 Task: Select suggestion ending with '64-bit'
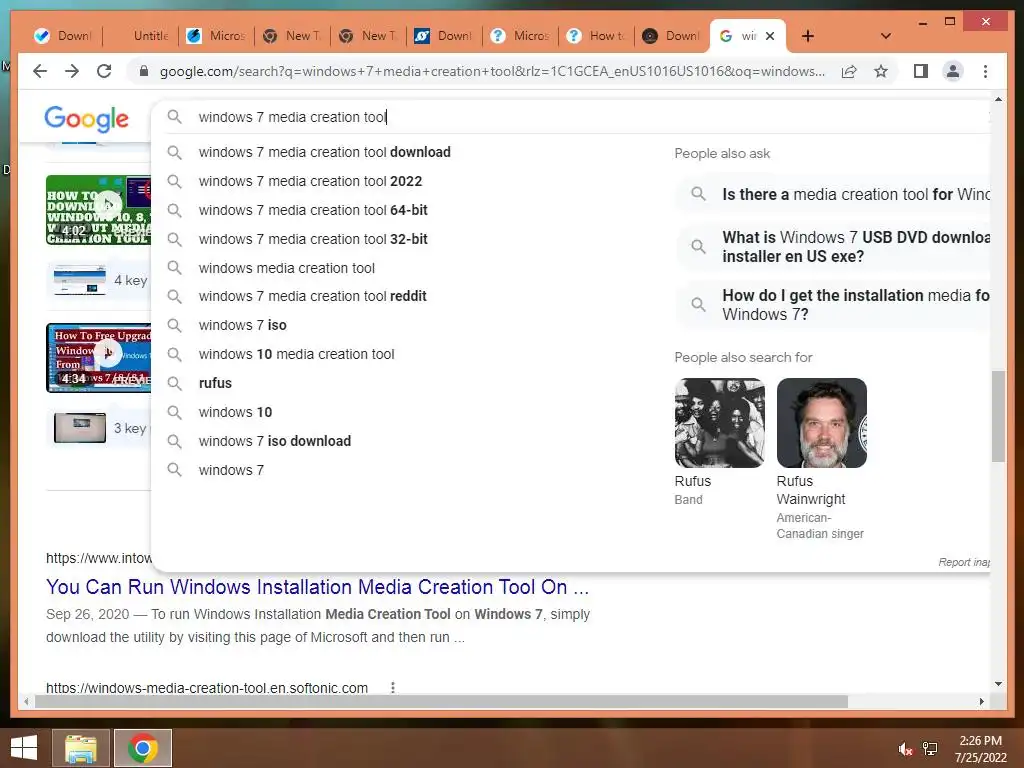click(313, 210)
